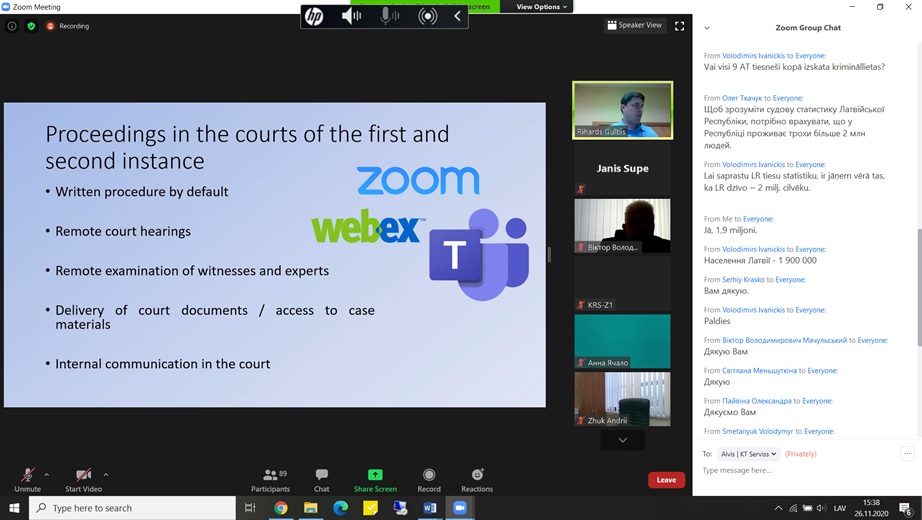Click the broadcast icon in the HP bar
The width and height of the screenshot is (922, 520).
coord(427,16)
